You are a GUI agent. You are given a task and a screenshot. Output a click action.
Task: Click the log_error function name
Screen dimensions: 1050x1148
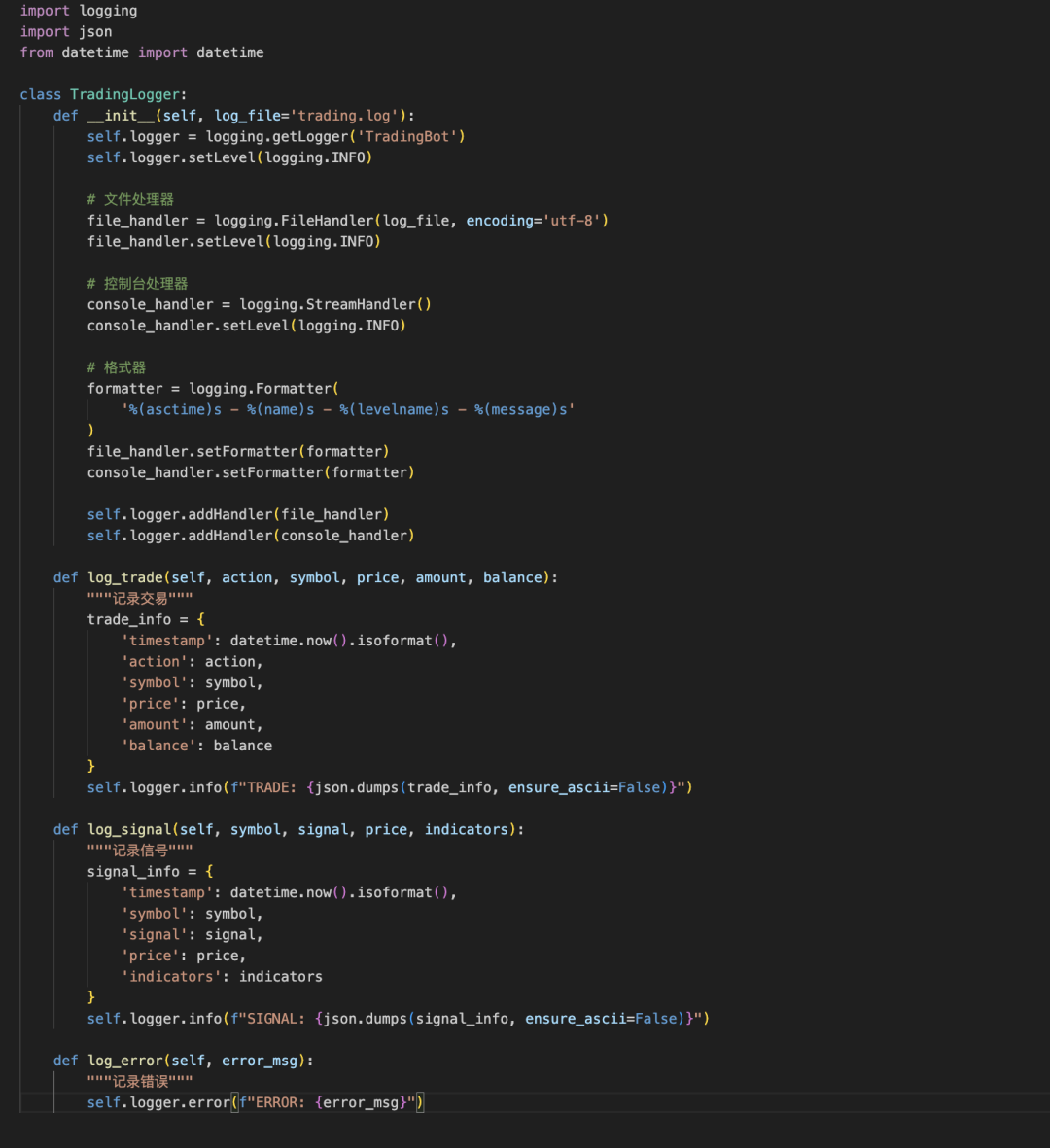pos(125,1061)
